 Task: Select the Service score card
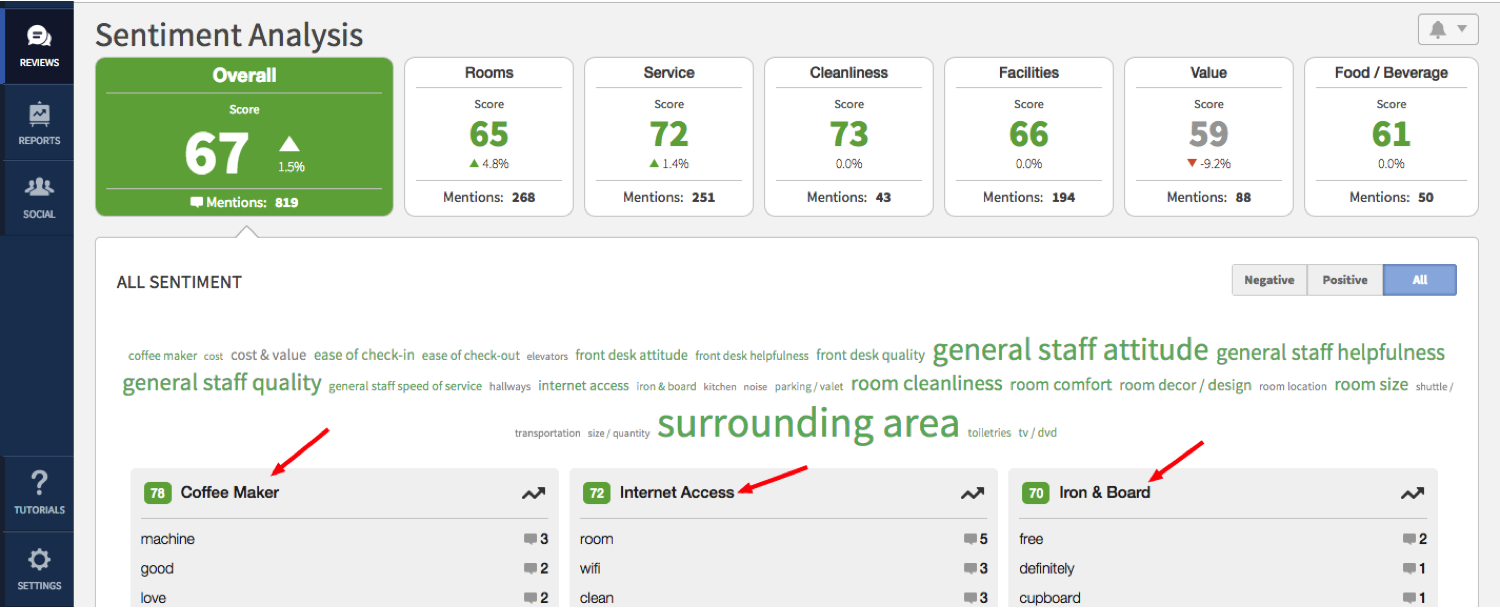click(x=669, y=137)
